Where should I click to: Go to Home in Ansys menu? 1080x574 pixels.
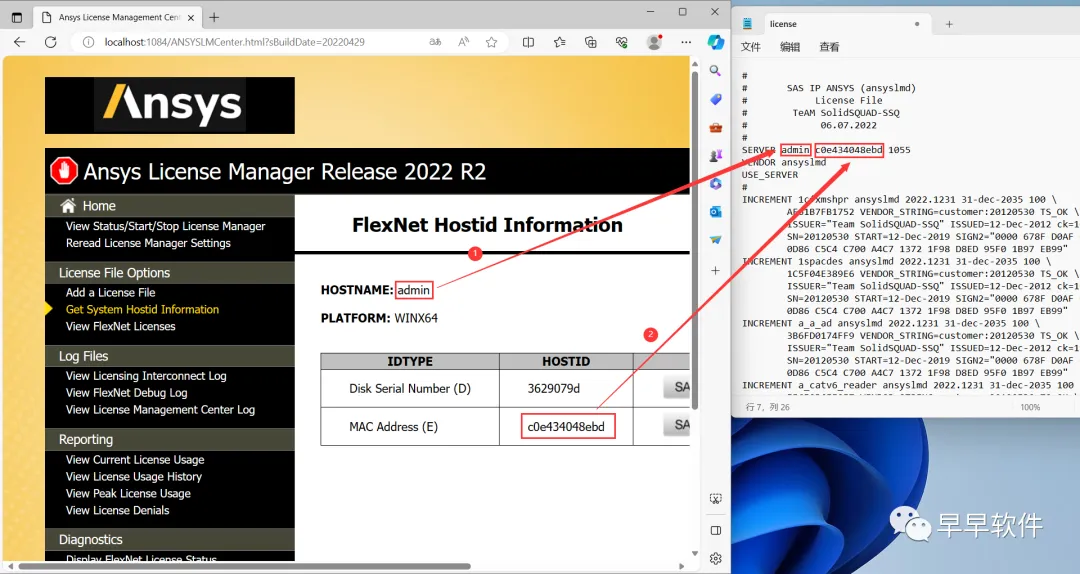(99, 206)
